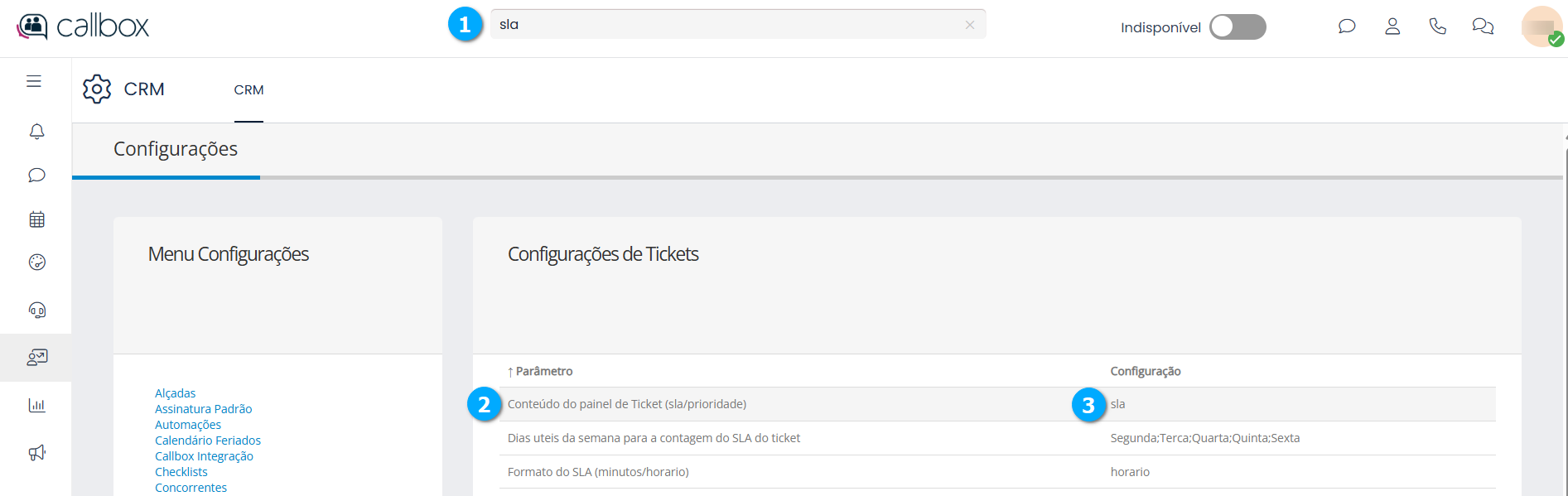Open the Automações settings link

click(x=188, y=425)
